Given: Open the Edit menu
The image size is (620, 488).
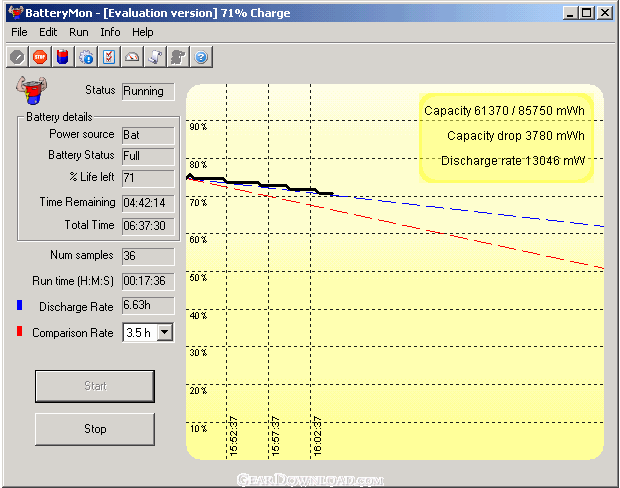Looking at the screenshot, I should (x=48, y=32).
